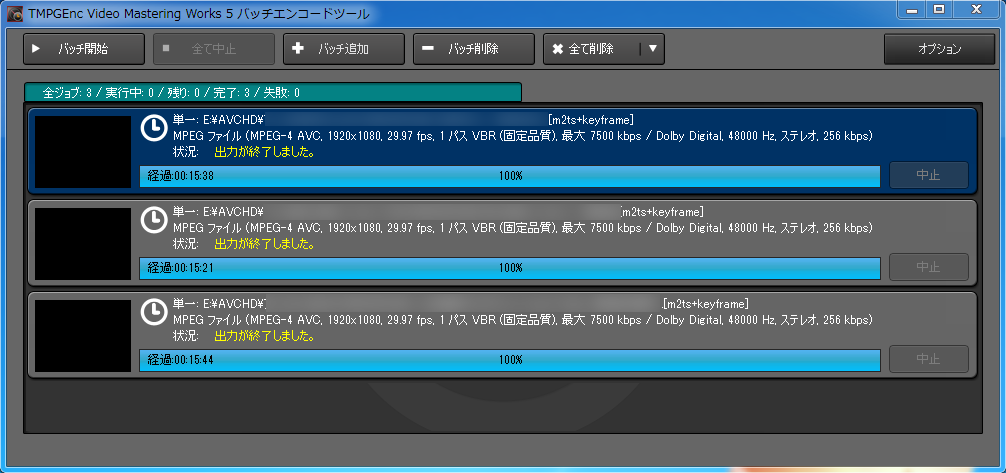Select thumbnail of the 00:15:38 job
This screenshot has width=1006, height=473.
point(83,151)
